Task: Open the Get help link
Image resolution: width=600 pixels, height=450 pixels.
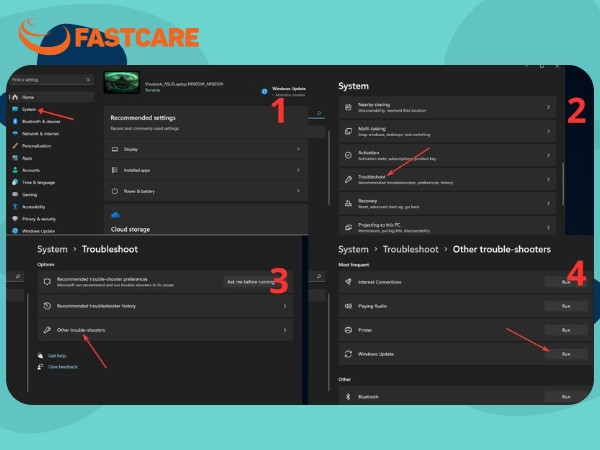Action: tap(57, 356)
